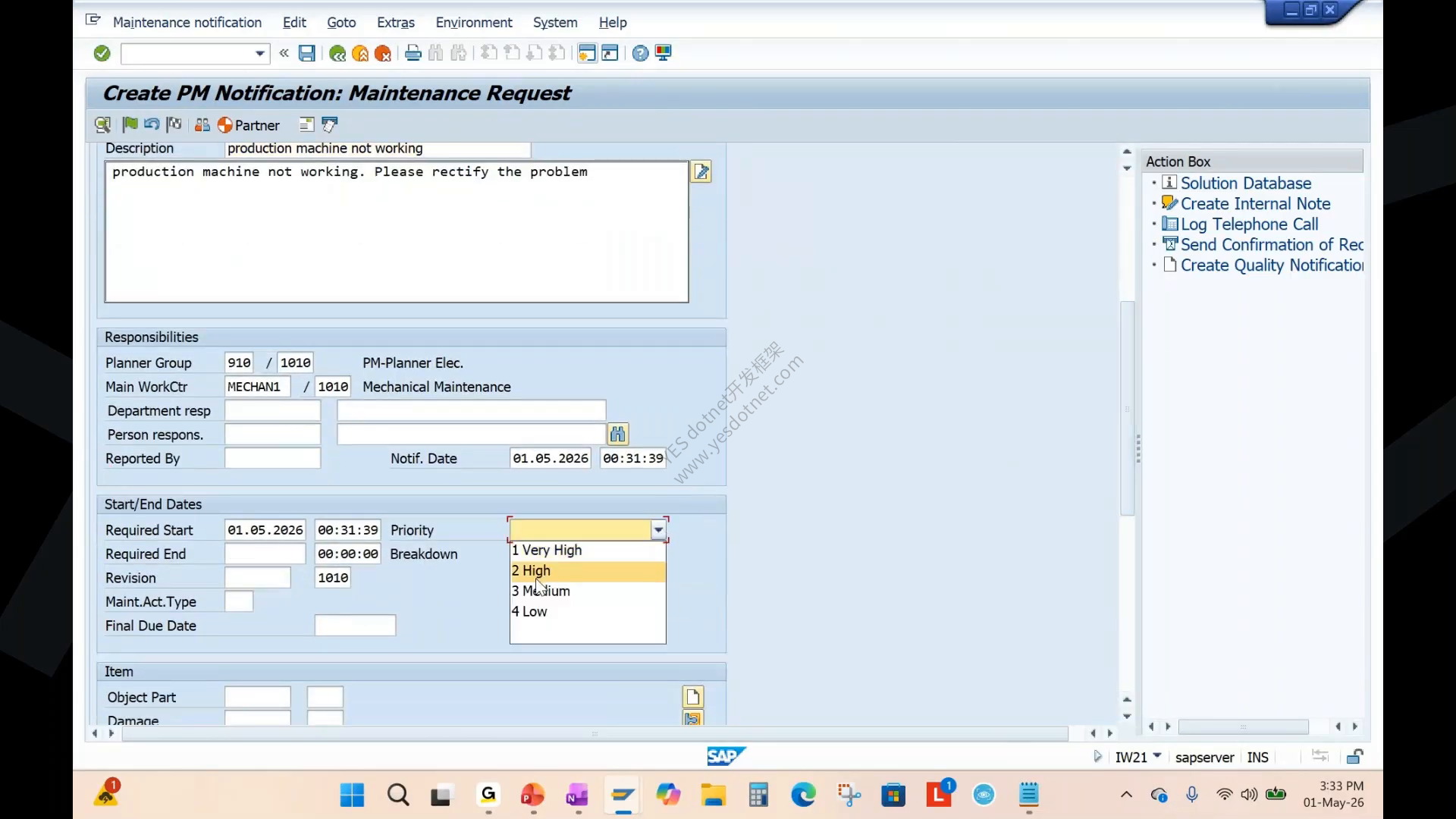
Task: Click the Cancel red X icon
Action: tap(383, 53)
